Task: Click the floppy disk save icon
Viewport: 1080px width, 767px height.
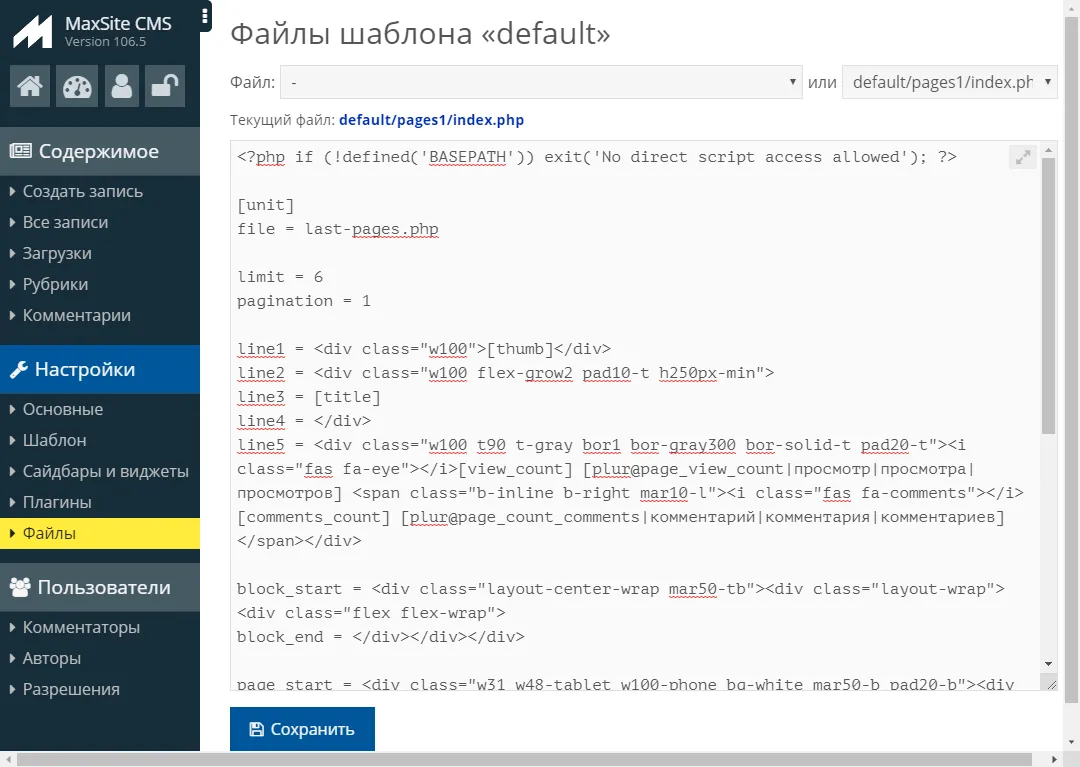Action: point(257,729)
